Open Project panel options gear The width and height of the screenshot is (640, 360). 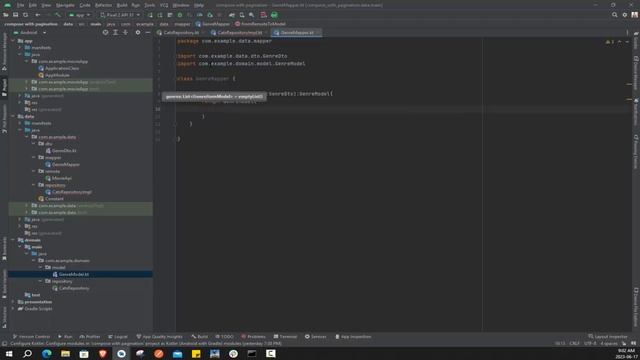point(138,33)
